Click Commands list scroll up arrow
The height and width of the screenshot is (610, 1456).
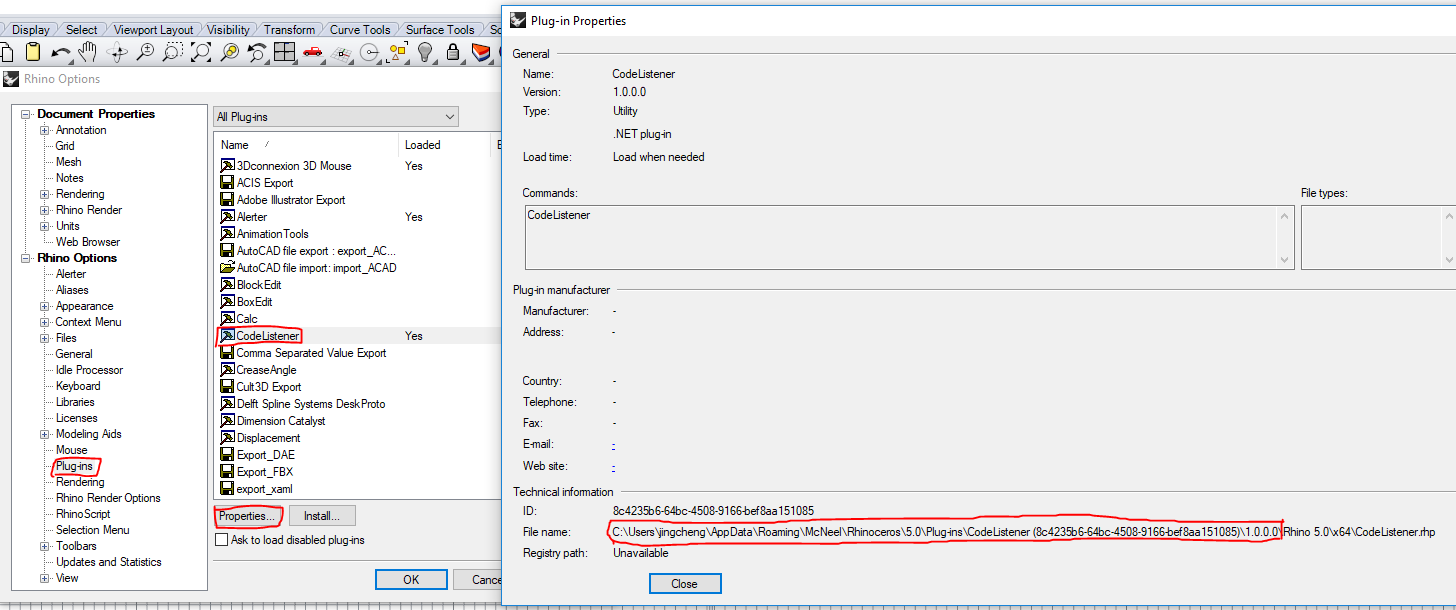[1285, 216]
